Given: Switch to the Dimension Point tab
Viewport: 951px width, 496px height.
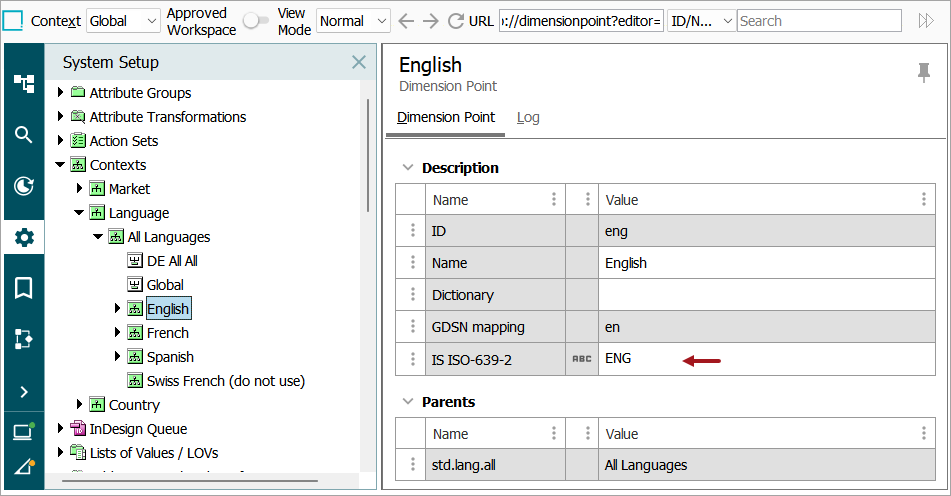Looking at the screenshot, I should pos(446,117).
